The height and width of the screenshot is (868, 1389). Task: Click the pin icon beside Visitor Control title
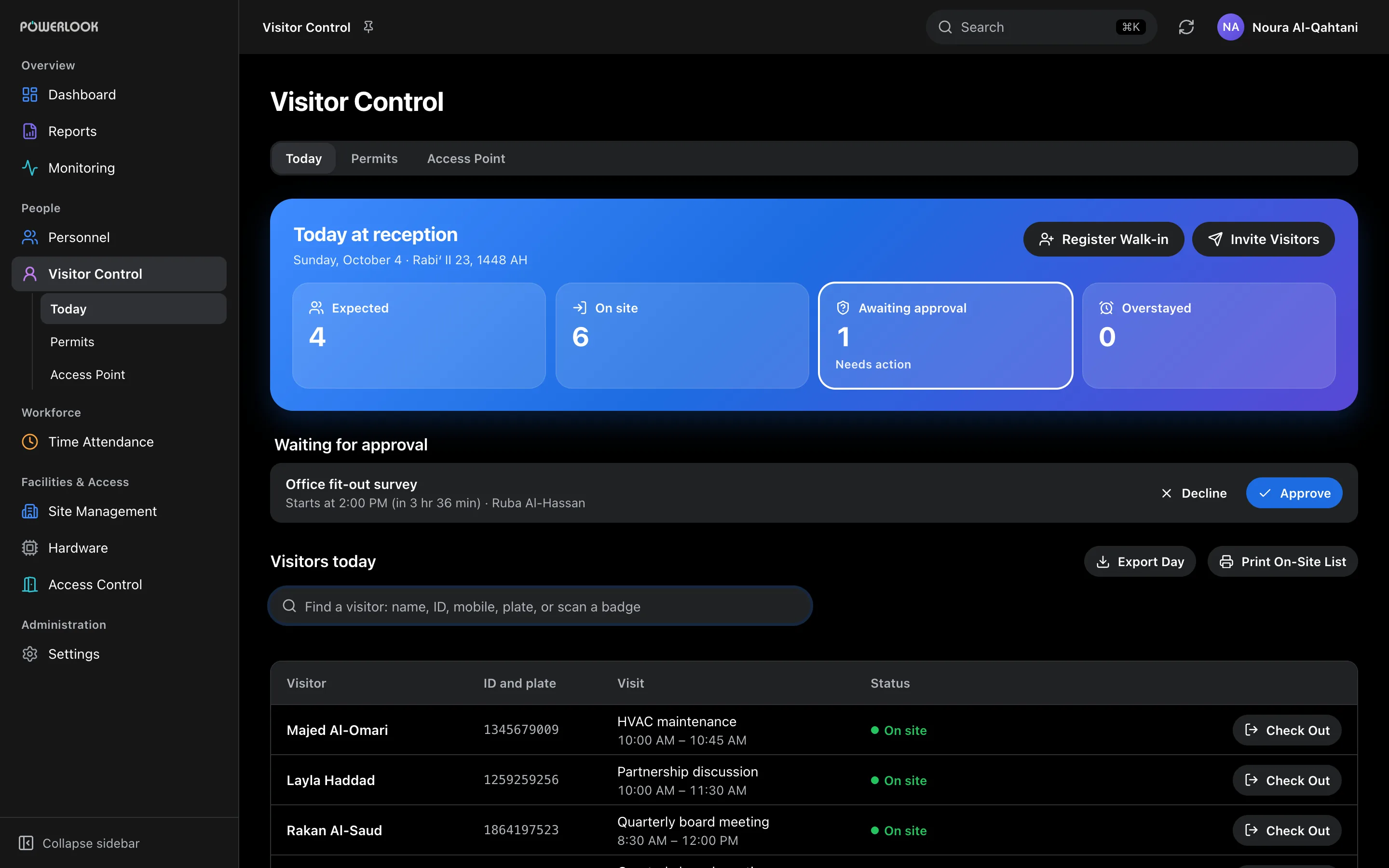tap(368, 27)
